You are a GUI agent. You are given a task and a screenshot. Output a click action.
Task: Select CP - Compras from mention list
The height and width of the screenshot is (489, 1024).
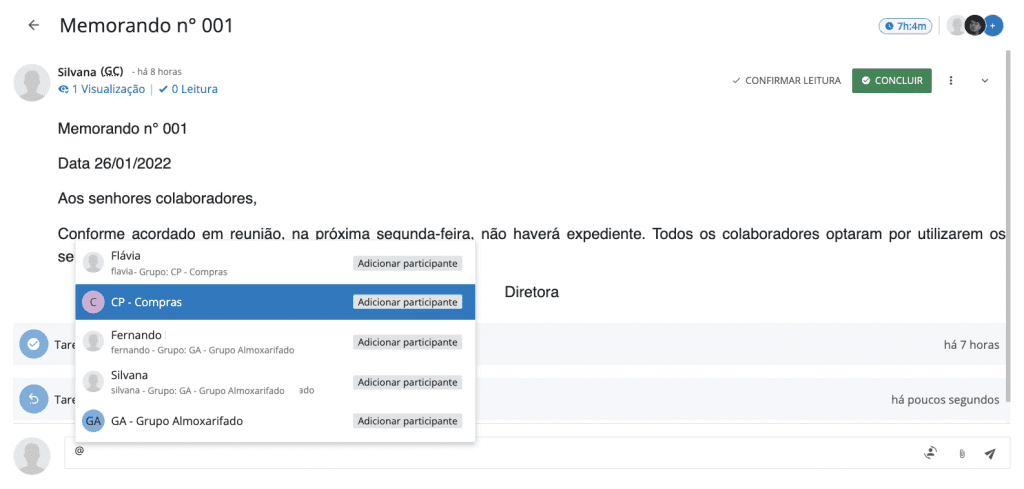tap(147, 301)
